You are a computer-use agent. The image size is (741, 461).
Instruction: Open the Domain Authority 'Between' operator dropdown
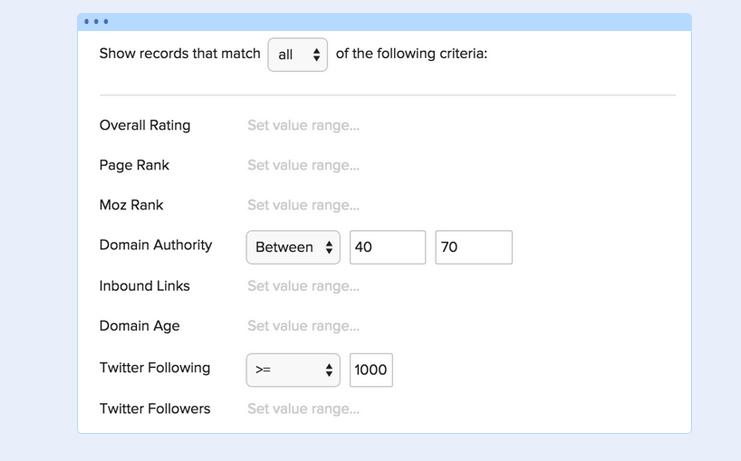pyautogui.click(x=293, y=247)
